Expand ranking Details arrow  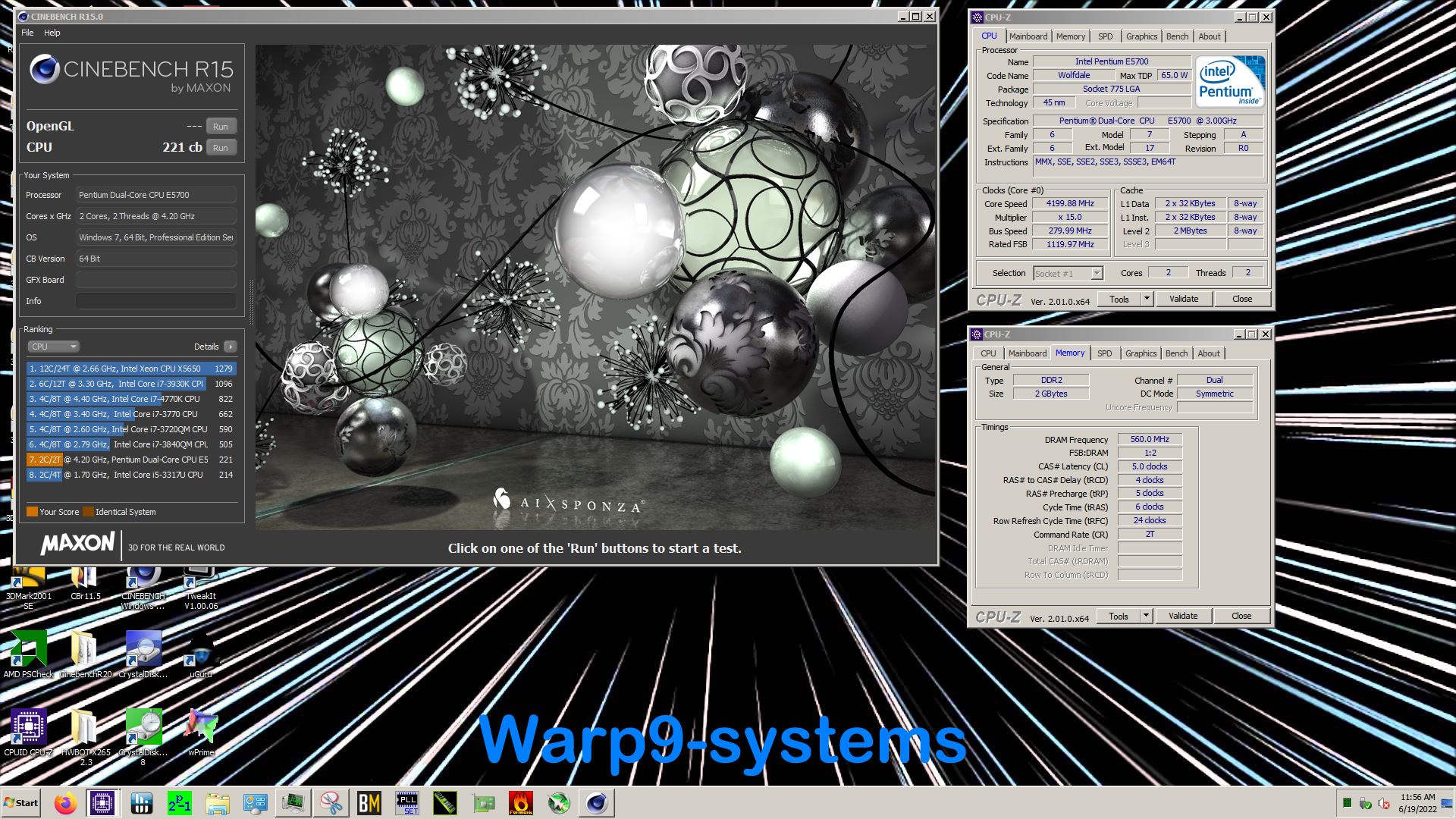(x=231, y=347)
